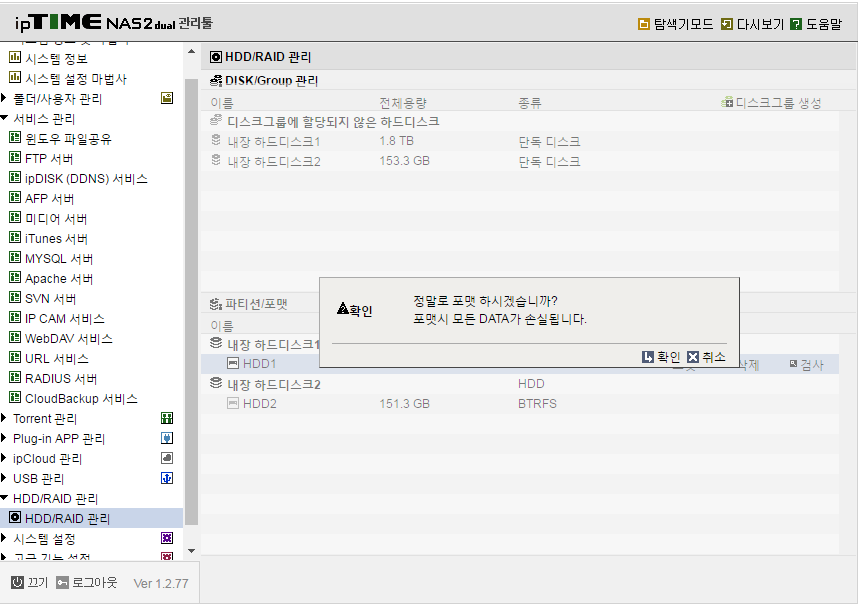The width and height of the screenshot is (861, 604).
Task: Click Torrent 관리 folder icon
Action: point(167,418)
